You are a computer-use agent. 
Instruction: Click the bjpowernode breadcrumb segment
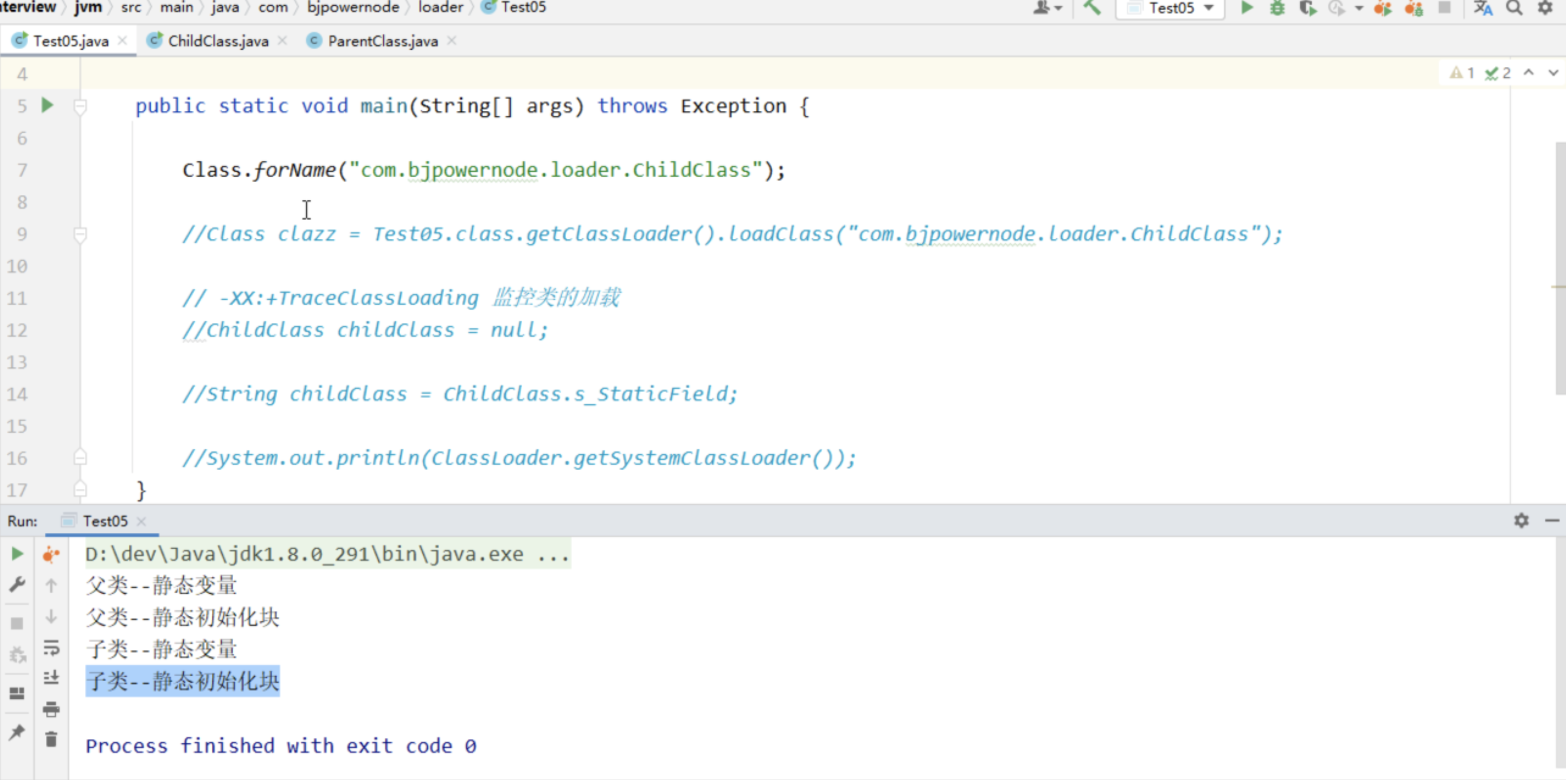pyautogui.click(x=353, y=8)
